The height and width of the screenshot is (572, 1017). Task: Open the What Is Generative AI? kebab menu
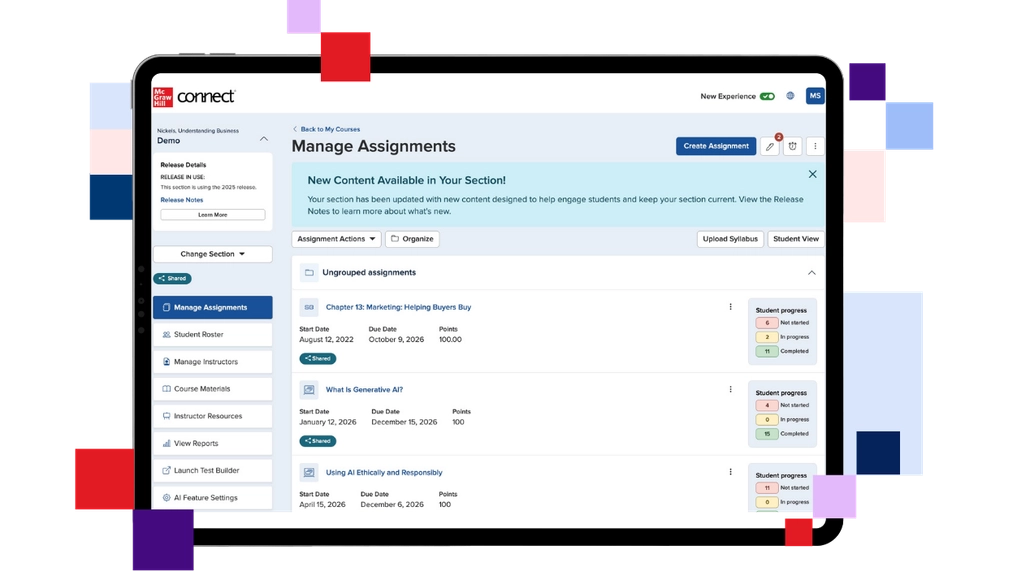(x=730, y=389)
